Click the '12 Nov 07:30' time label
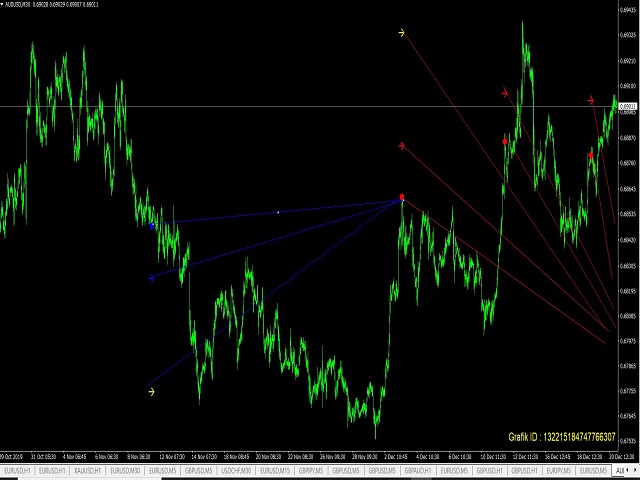The width and height of the screenshot is (640, 480). click(x=172, y=456)
